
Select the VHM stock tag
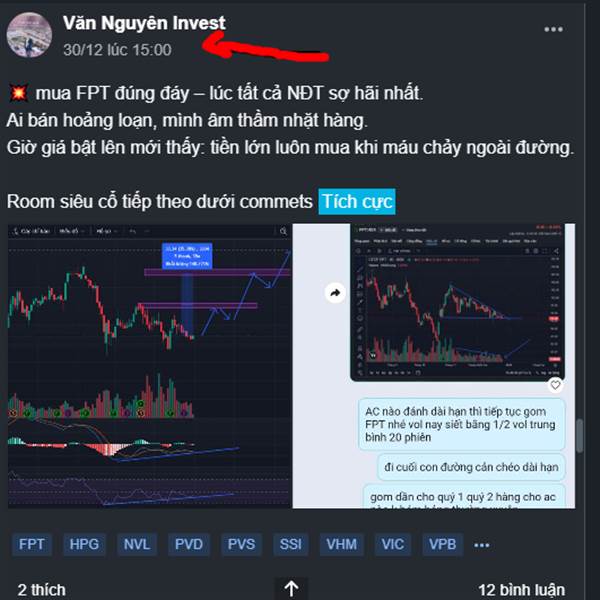[x=341, y=544]
